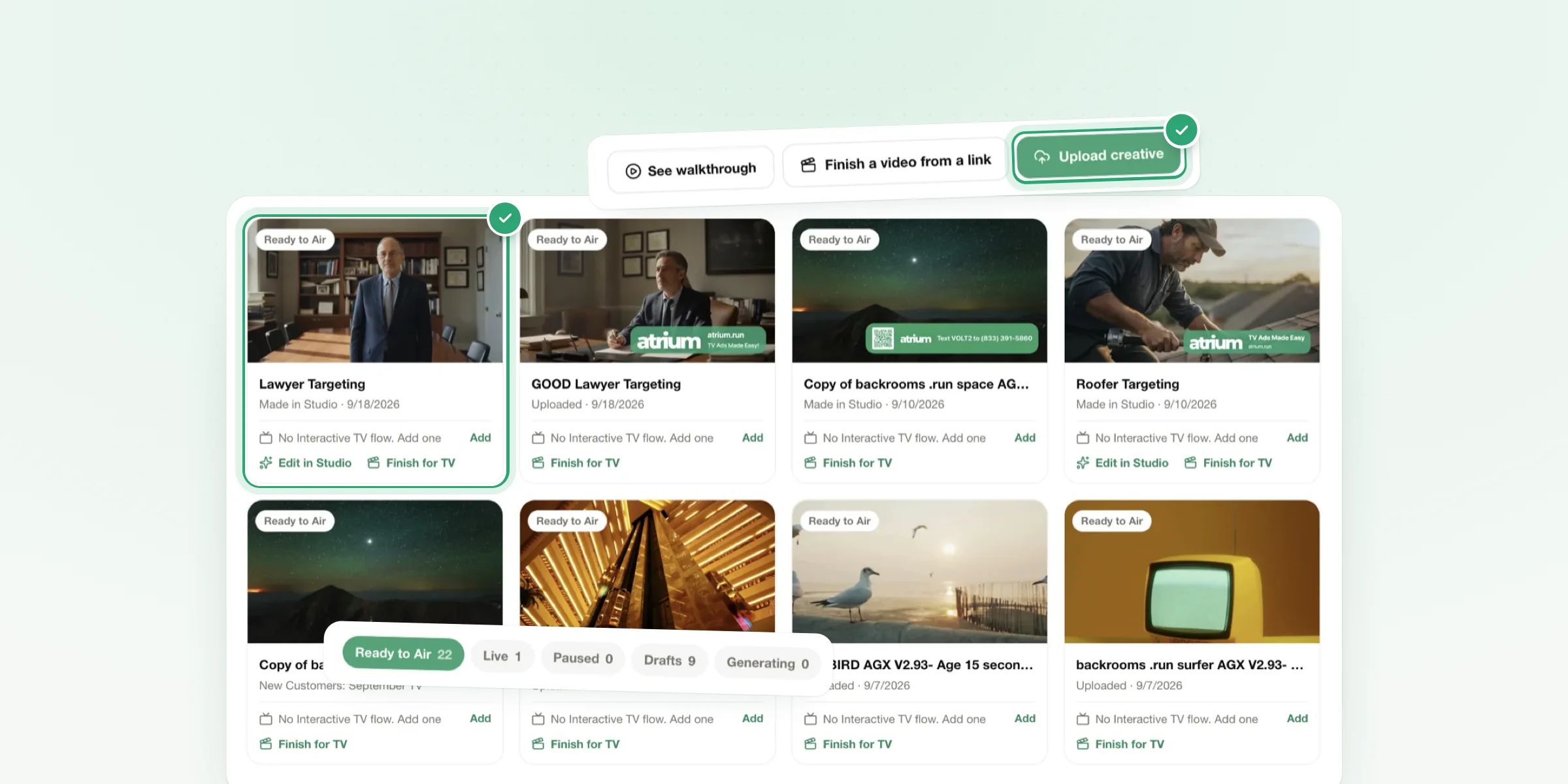Switch to the Live 1 filter tab
The width and height of the screenshot is (1568, 784).
pos(502,656)
